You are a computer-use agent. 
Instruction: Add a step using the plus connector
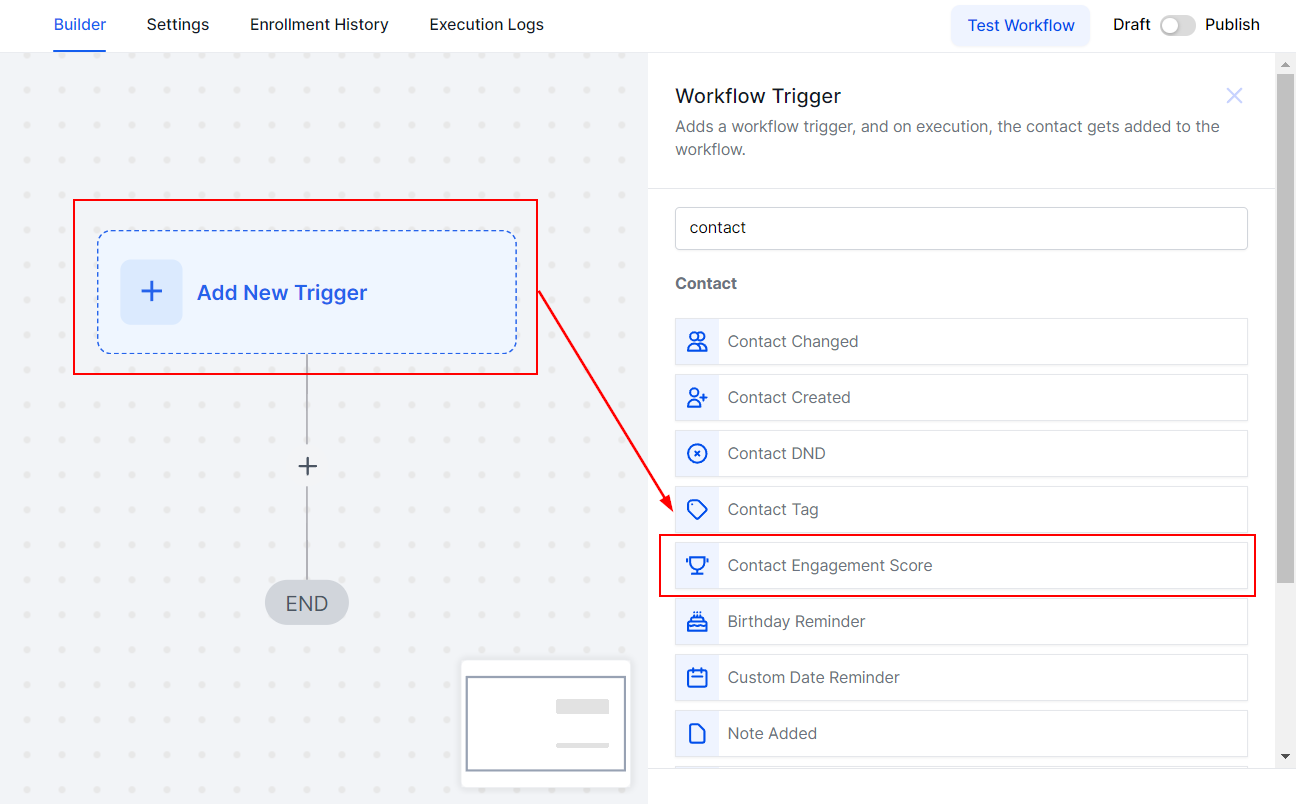307,466
